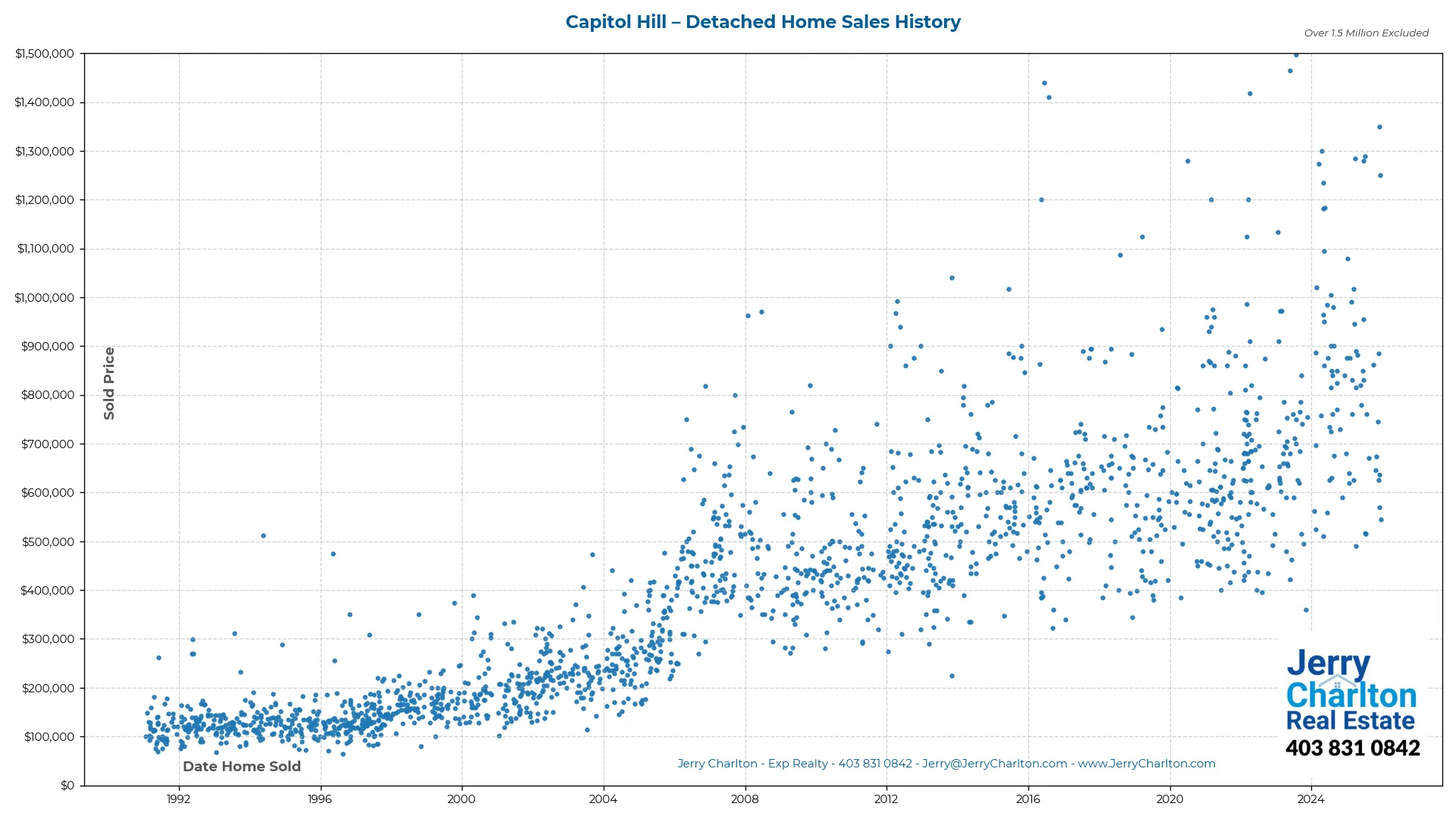Click the $1,500,000 axis tick label
This screenshot has width=1456, height=819.
point(45,53)
